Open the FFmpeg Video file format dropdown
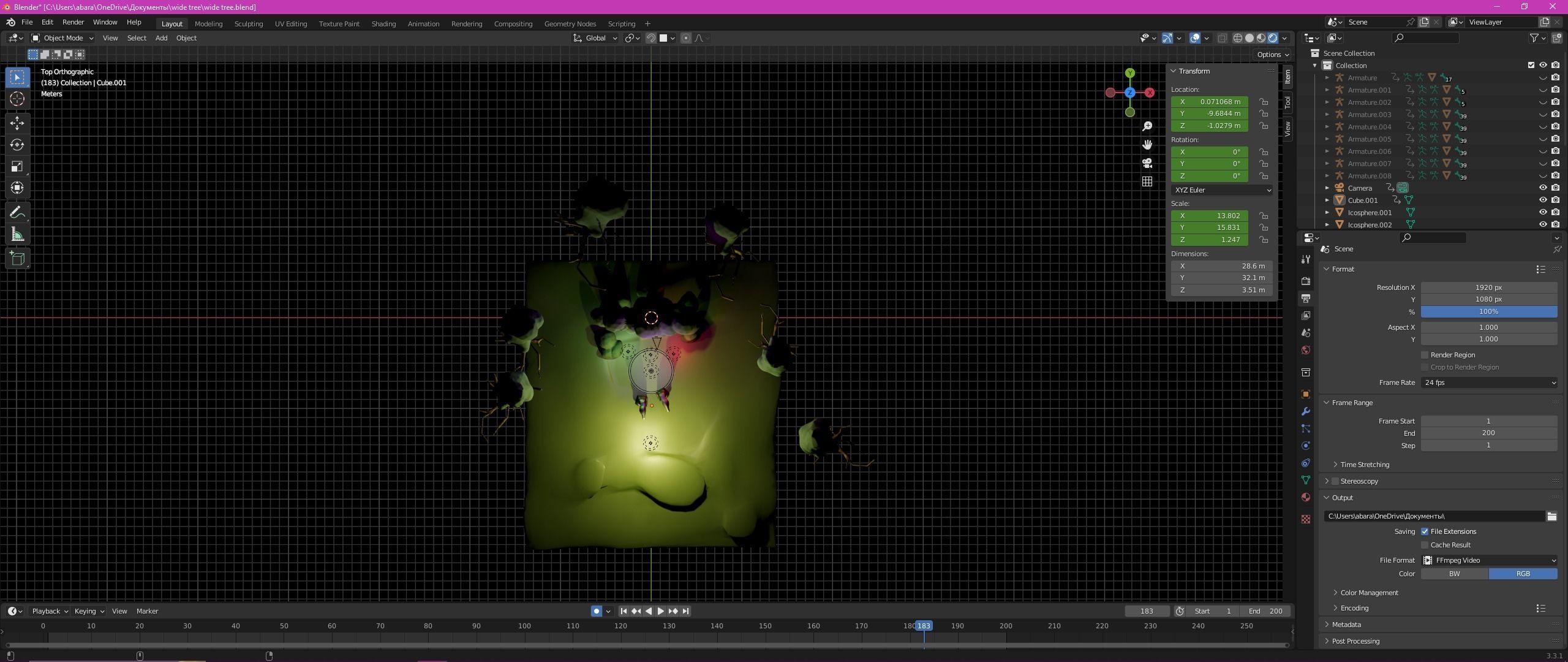This screenshot has height=662, width=1568. click(x=1488, y=560)
